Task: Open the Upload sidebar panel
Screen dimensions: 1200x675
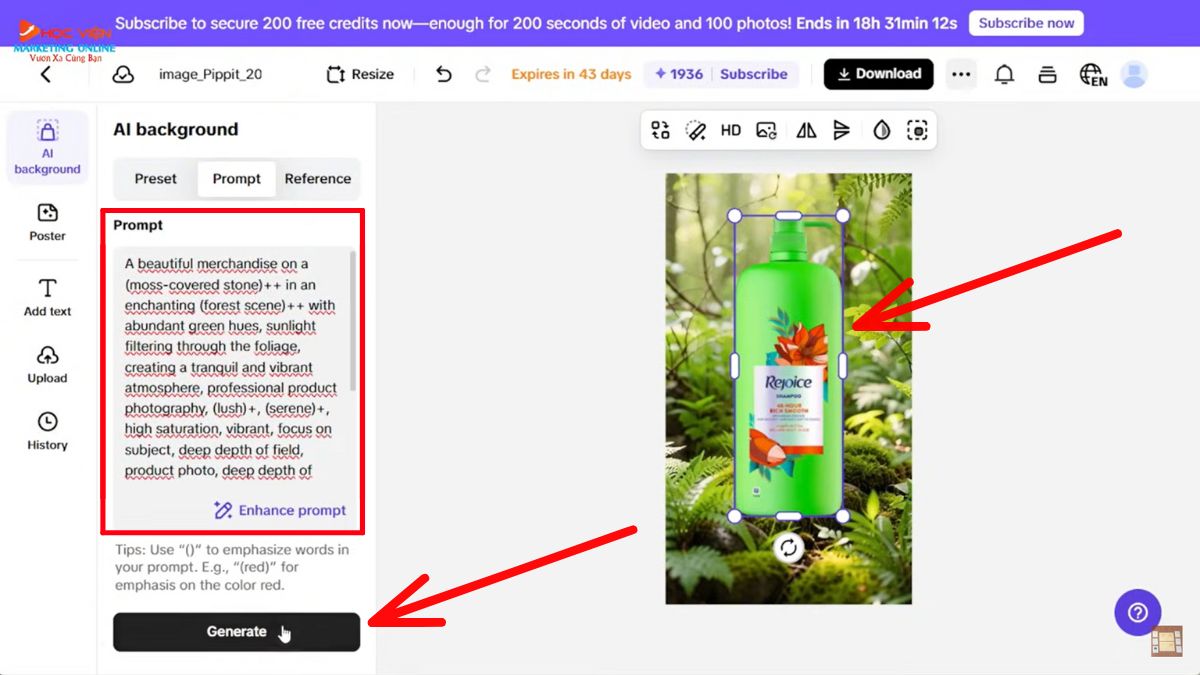Action: (x=47, y=364)
